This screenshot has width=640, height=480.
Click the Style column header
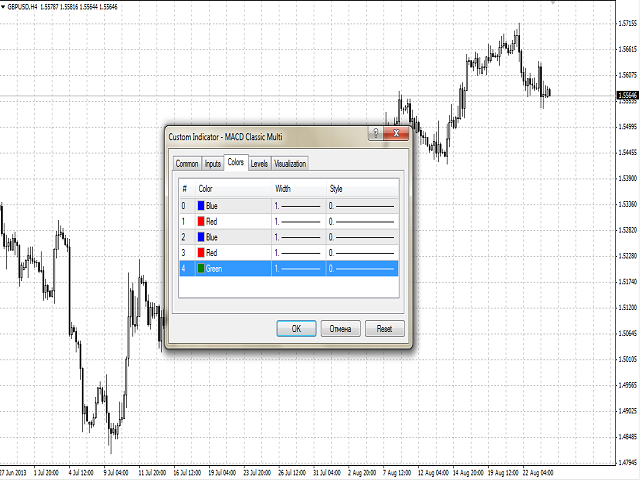point(362,189)
